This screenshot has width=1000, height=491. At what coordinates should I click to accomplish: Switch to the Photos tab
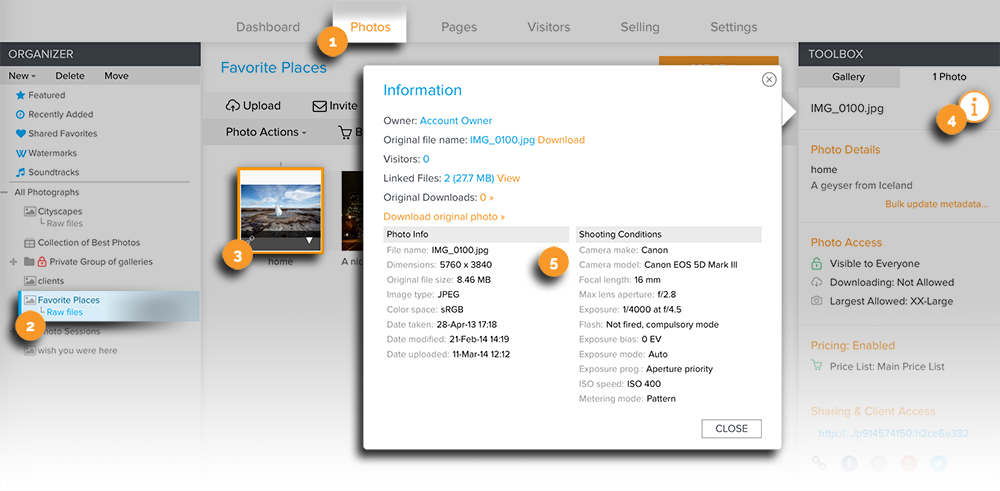[x=370, y=27]
